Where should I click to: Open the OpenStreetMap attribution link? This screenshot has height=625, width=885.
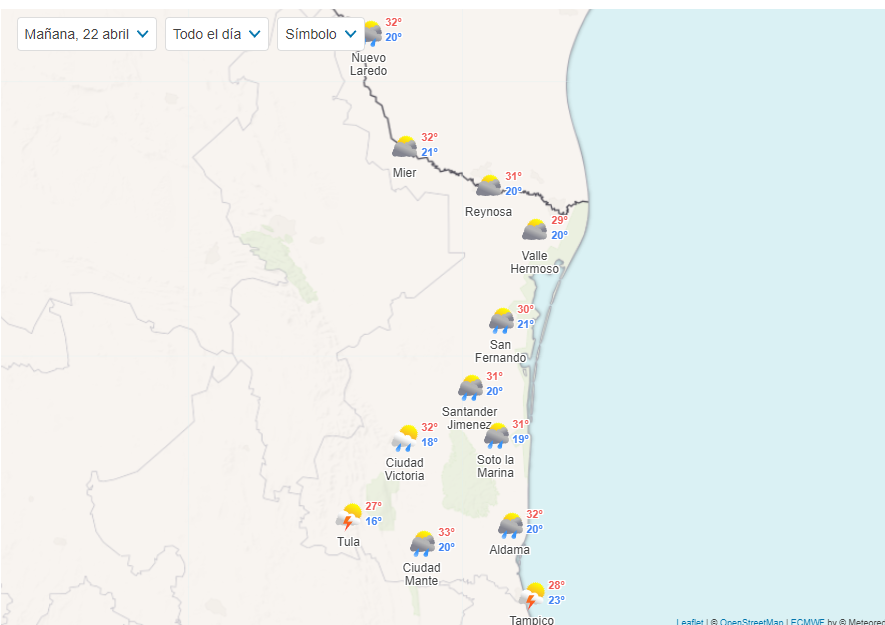751,622
